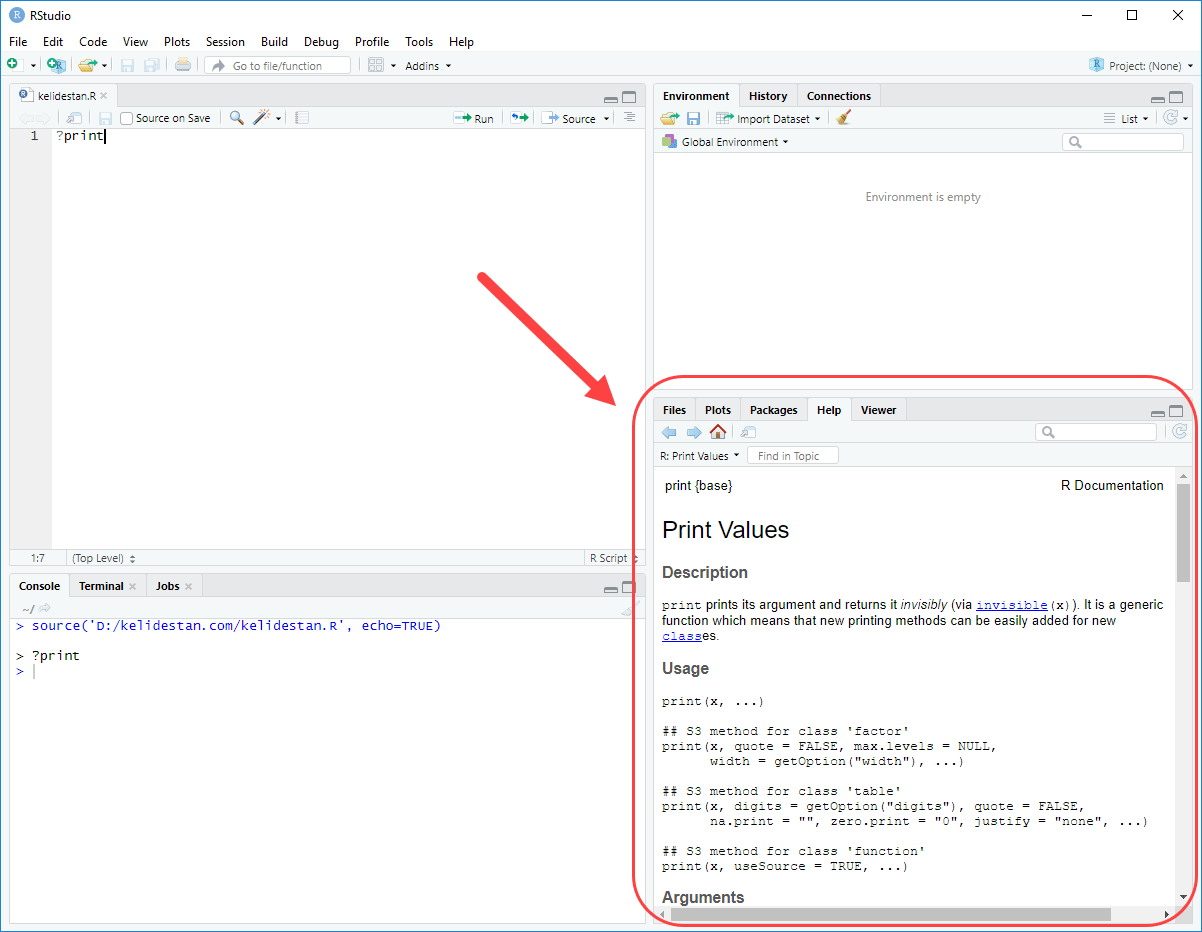This screenshot has width=1202, height=932.
Task: Refresh the Environment pane
Action: pyautogui.click(x=1170, y=118)
